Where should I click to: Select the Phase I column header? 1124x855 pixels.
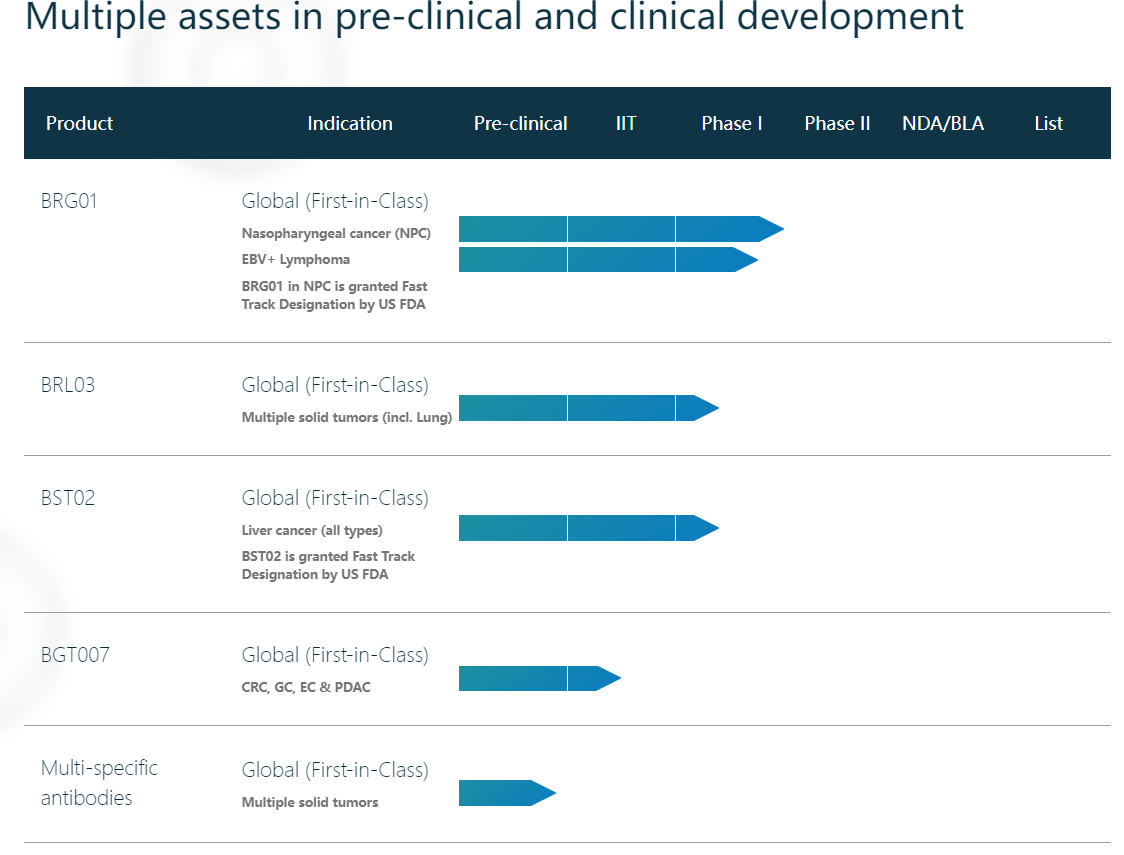pos(732,123)
